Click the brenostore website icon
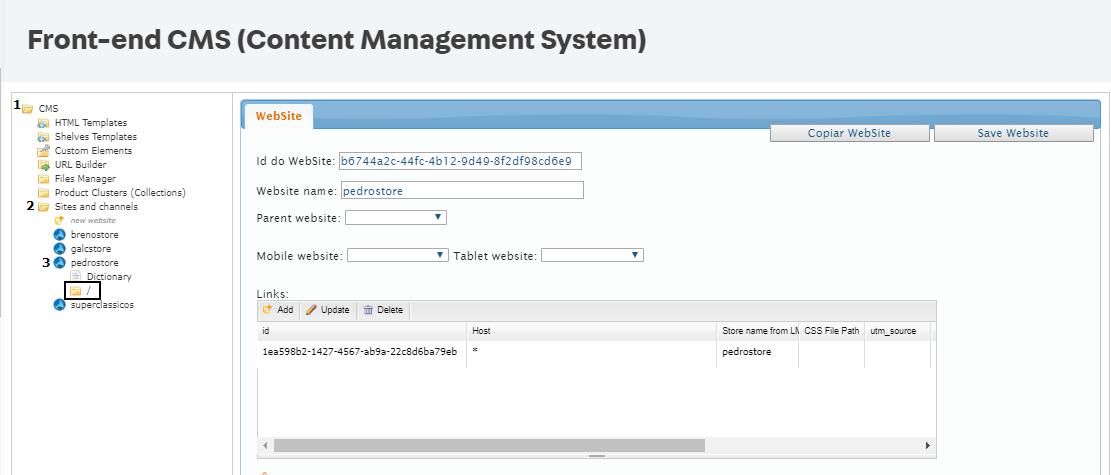Screen dimensions: 1111x475 59,235
